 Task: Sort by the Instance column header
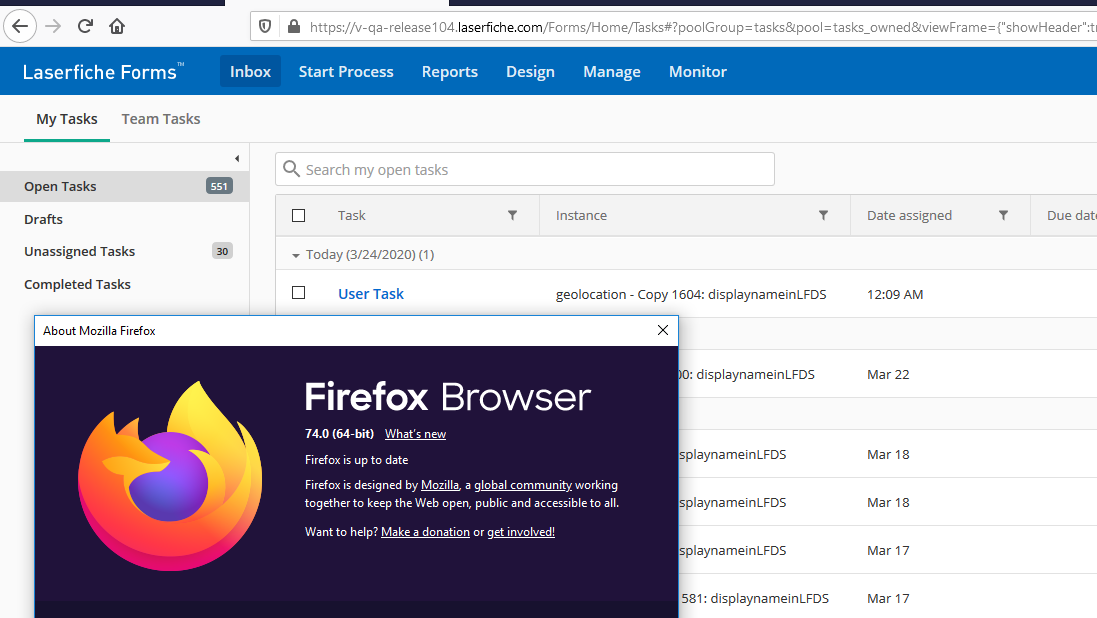point(581,216)
